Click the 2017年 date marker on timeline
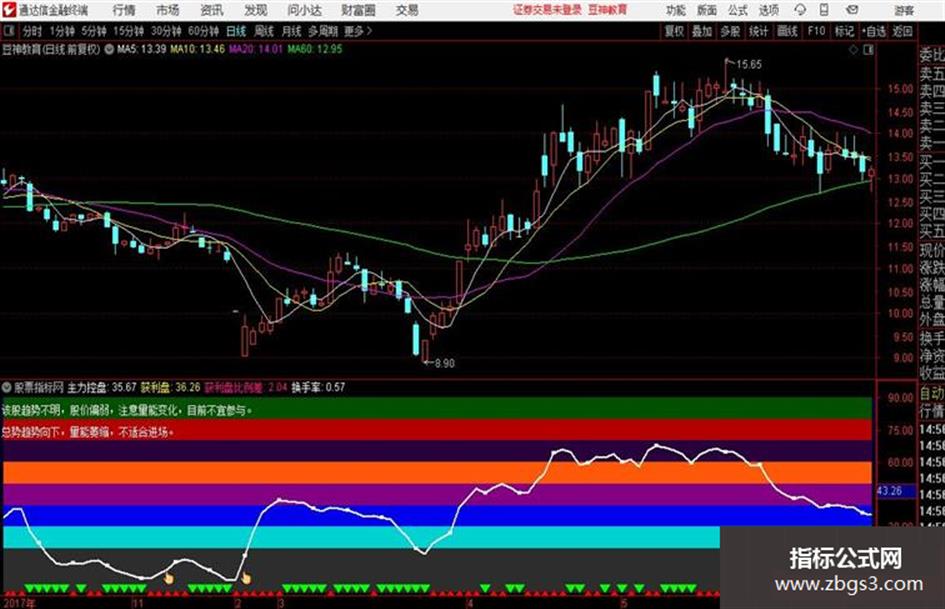Viewport: 945px width, 609px height. [19, 602]
